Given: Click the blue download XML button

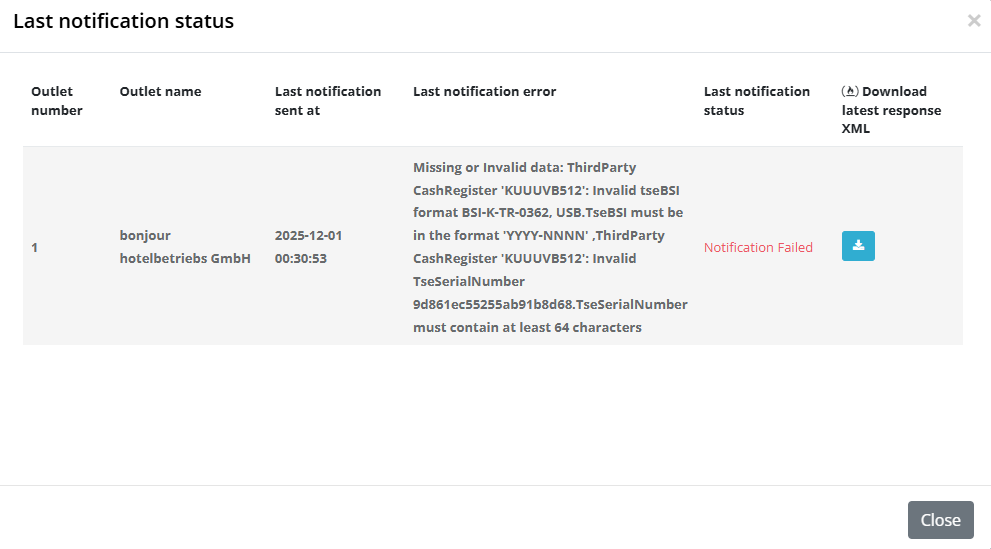Looking at the screenshot, I should 858,246.
